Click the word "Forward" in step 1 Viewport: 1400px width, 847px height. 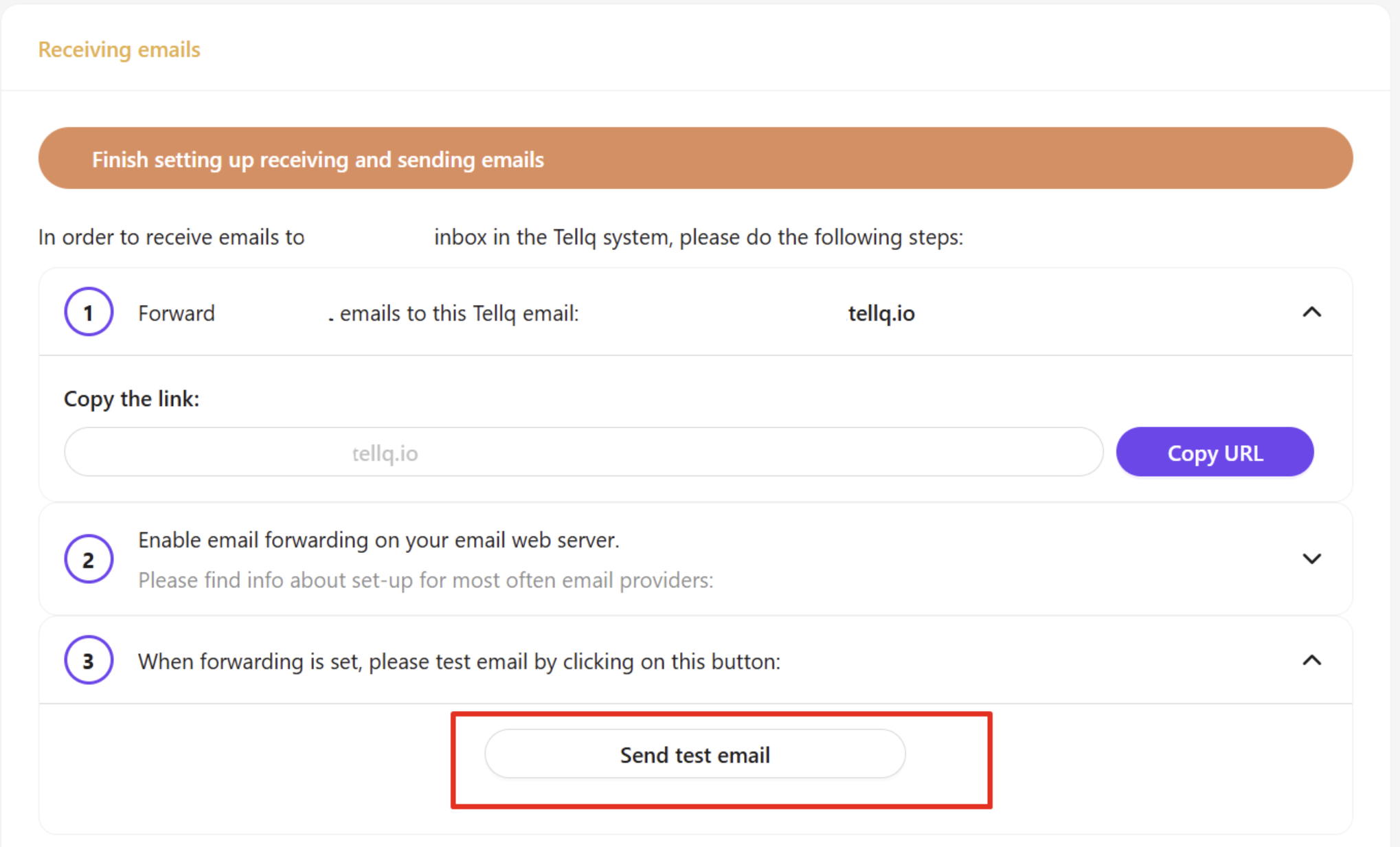pos(177,314)
